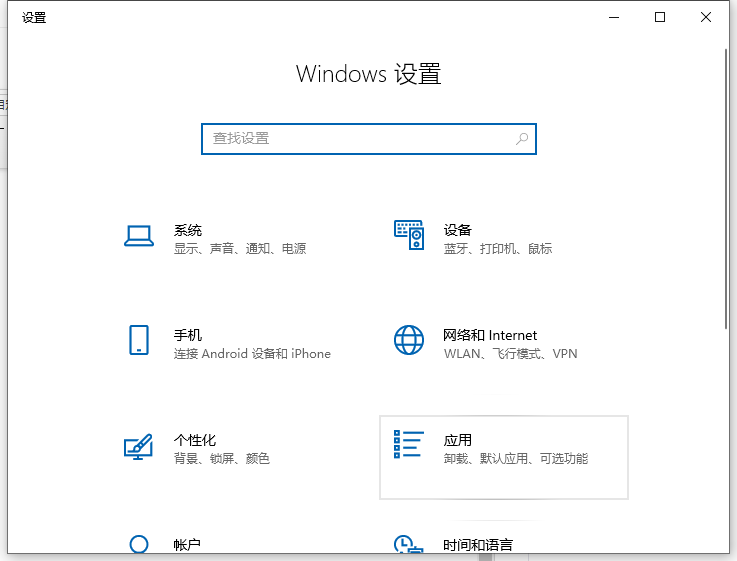Open the 时间和语言 category label
Image resolution: width=737 pixels, height=561 pixels.
point(478,545)
